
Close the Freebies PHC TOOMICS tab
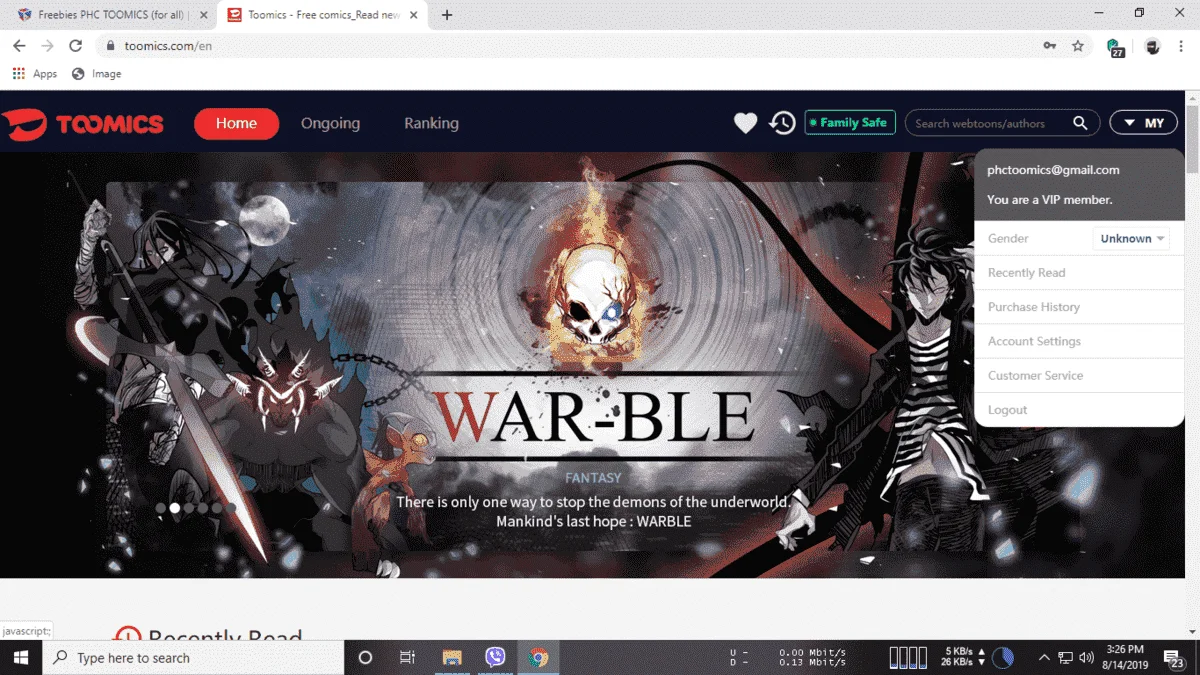click(x=204, y=15)
